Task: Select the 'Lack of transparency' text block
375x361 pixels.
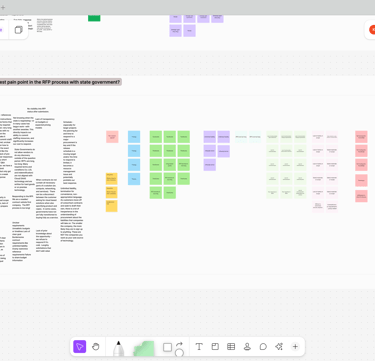Action: (45, 123)
